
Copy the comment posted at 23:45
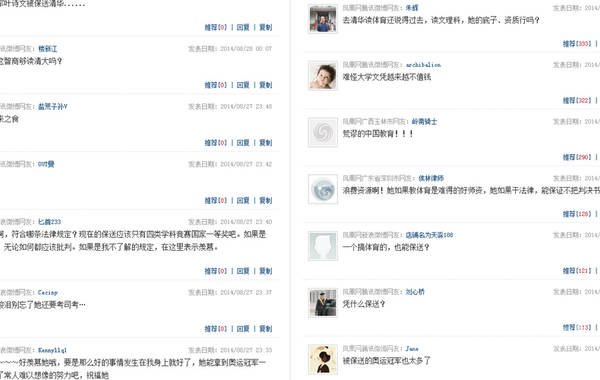266,142
